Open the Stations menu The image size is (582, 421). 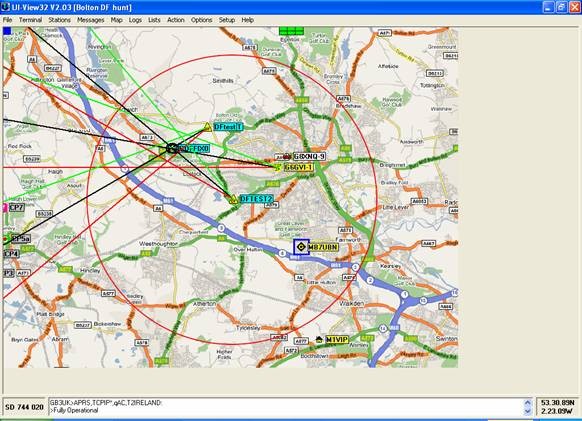tap(59, 20)
